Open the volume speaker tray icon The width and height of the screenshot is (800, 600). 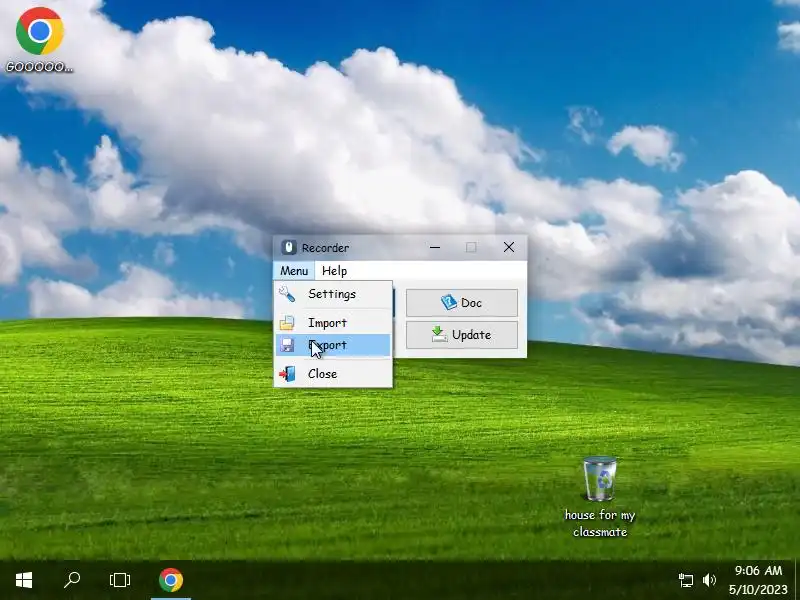(709, 580)
